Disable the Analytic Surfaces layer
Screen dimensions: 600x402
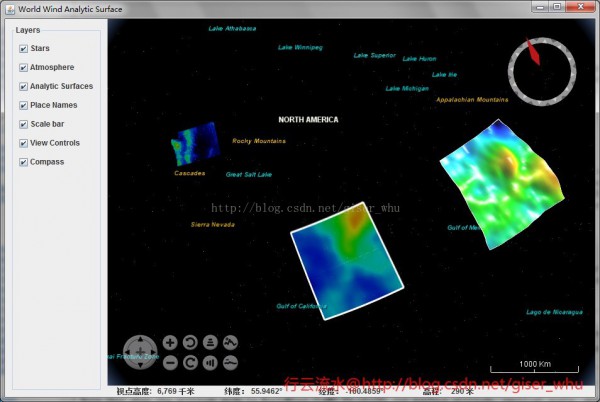(23, 86)
